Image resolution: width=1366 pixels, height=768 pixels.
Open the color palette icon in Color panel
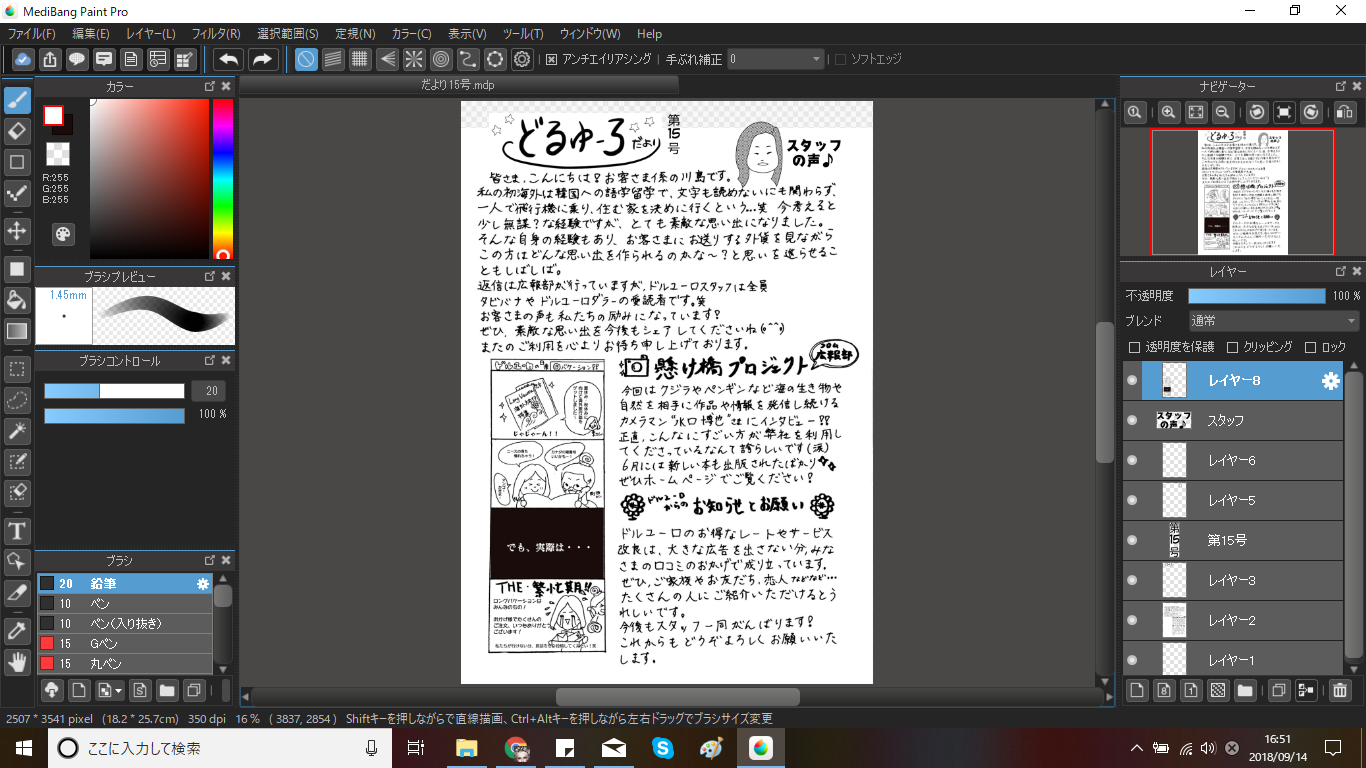62,234
